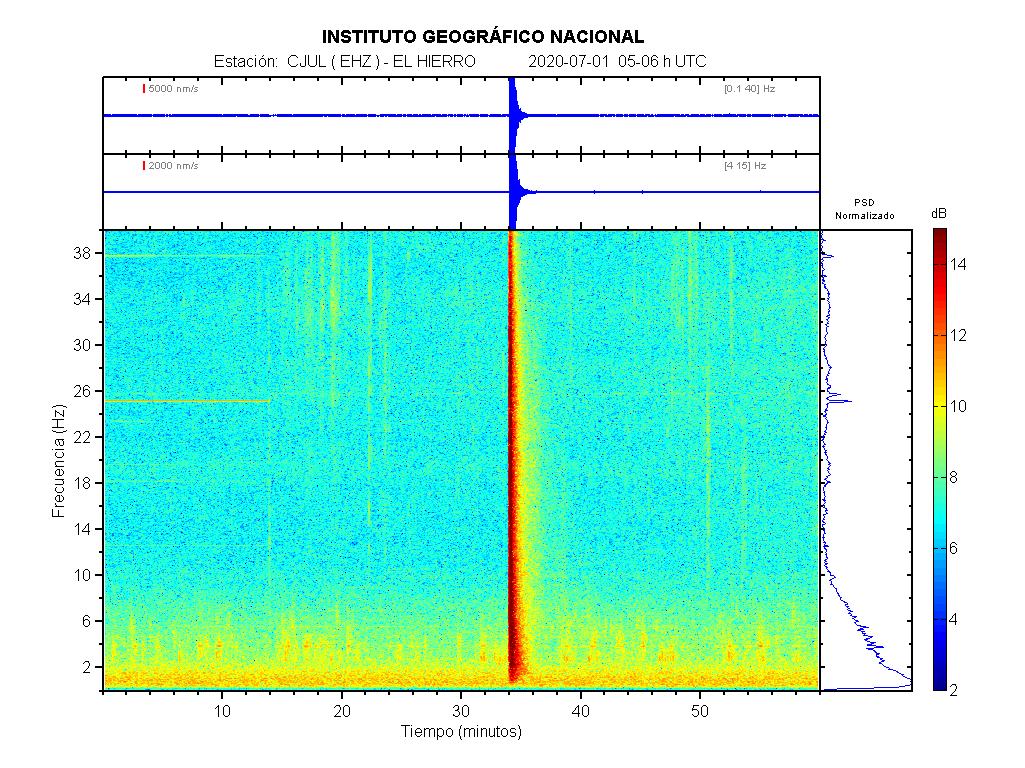Click the dB colorbar label

pos(939,214)
